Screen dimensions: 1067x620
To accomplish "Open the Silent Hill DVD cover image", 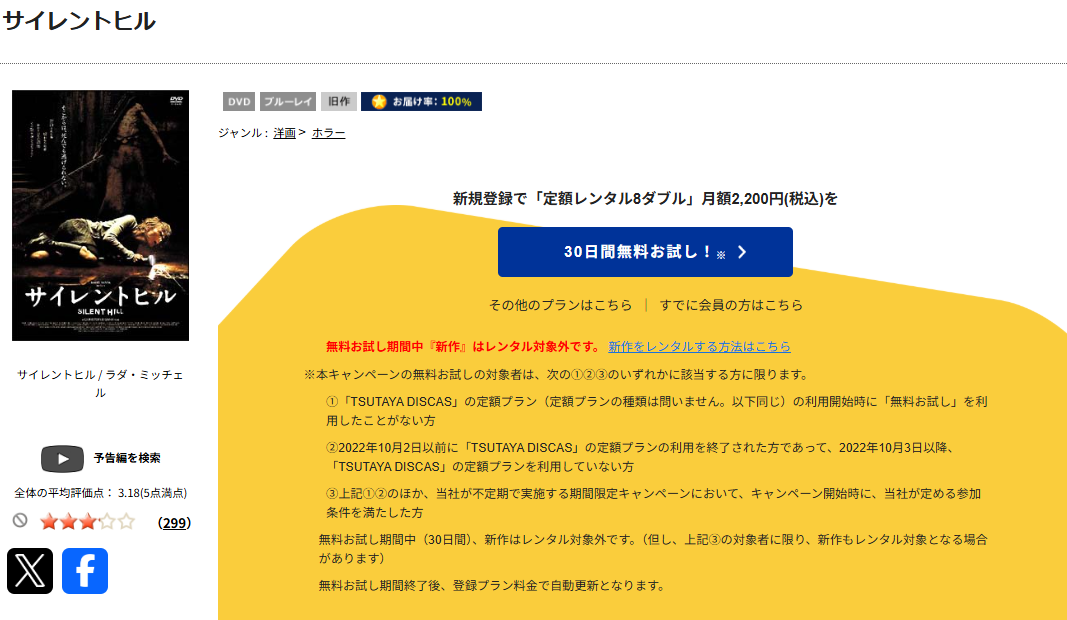I will (x=101, y=216).
